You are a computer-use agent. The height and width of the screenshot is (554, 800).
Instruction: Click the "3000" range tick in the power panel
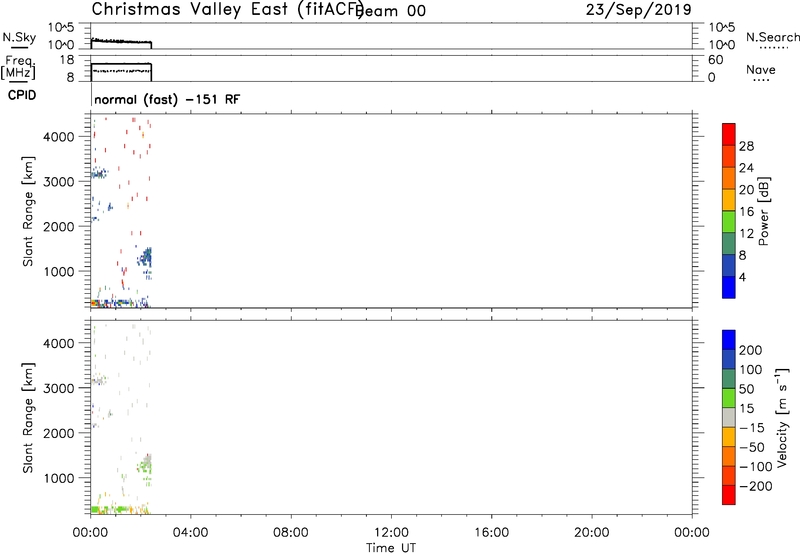pos(59,182)
